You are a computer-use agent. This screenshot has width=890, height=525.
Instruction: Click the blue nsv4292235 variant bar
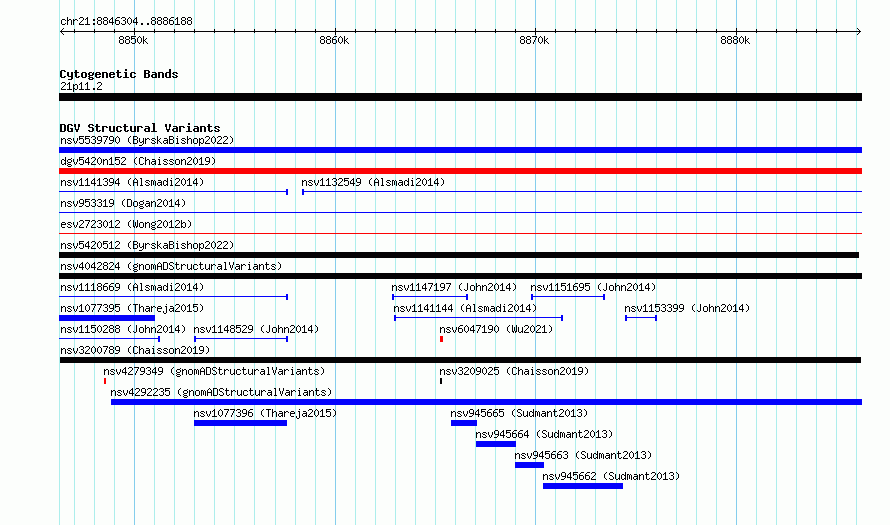tap(486, 402)
